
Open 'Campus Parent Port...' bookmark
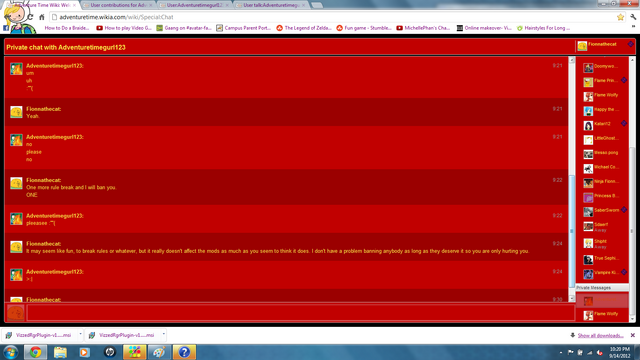click(x=243, y=28)
